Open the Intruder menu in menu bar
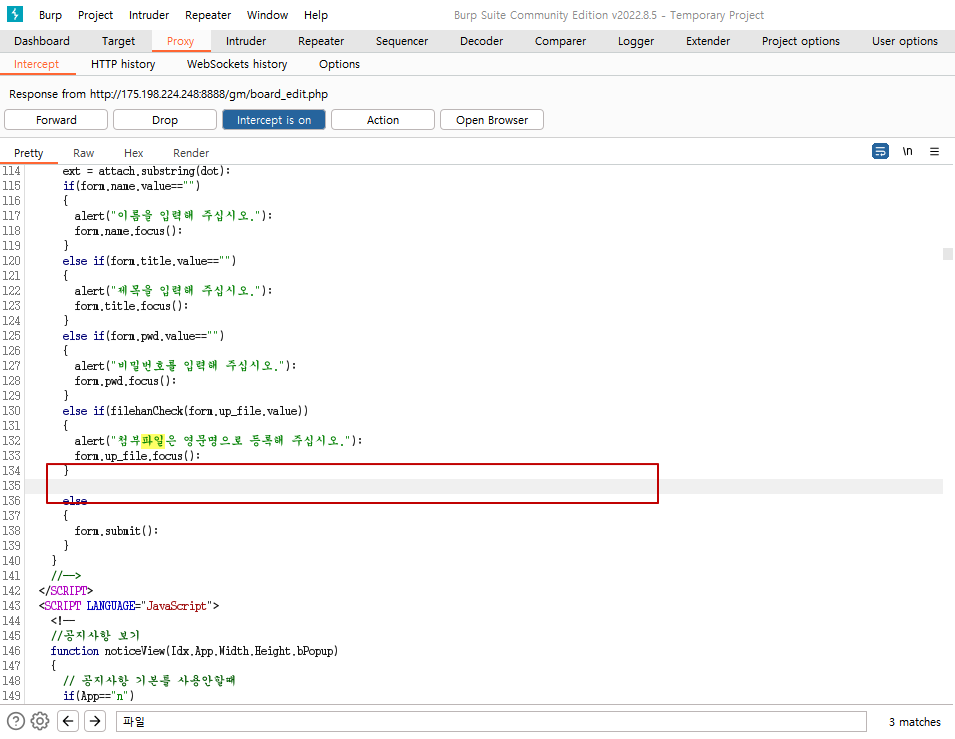This screenshot has width=955, height=739. tap(149, 15)
